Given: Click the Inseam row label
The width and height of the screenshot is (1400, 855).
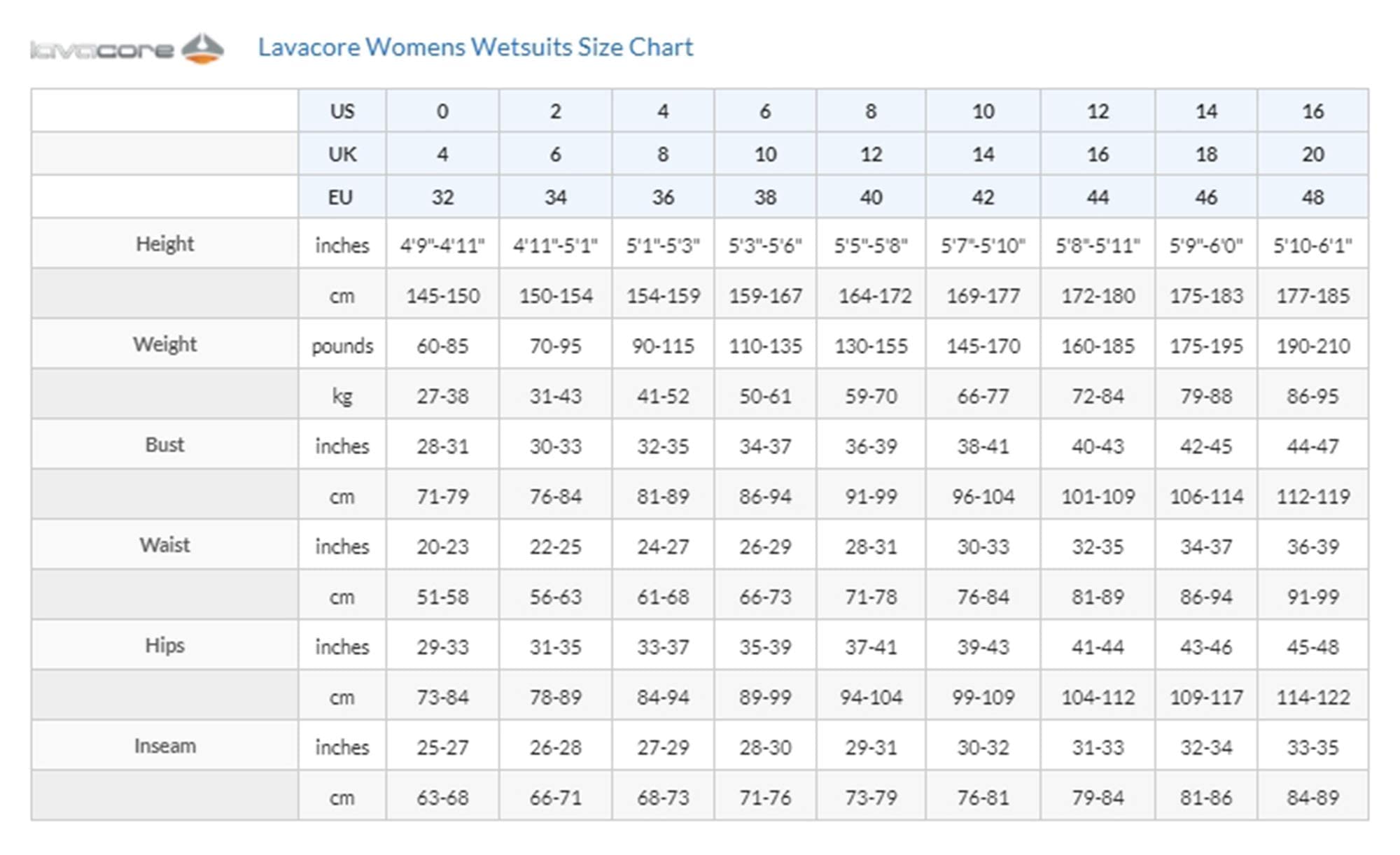Looking at the screenshot, I should (164, 746).
